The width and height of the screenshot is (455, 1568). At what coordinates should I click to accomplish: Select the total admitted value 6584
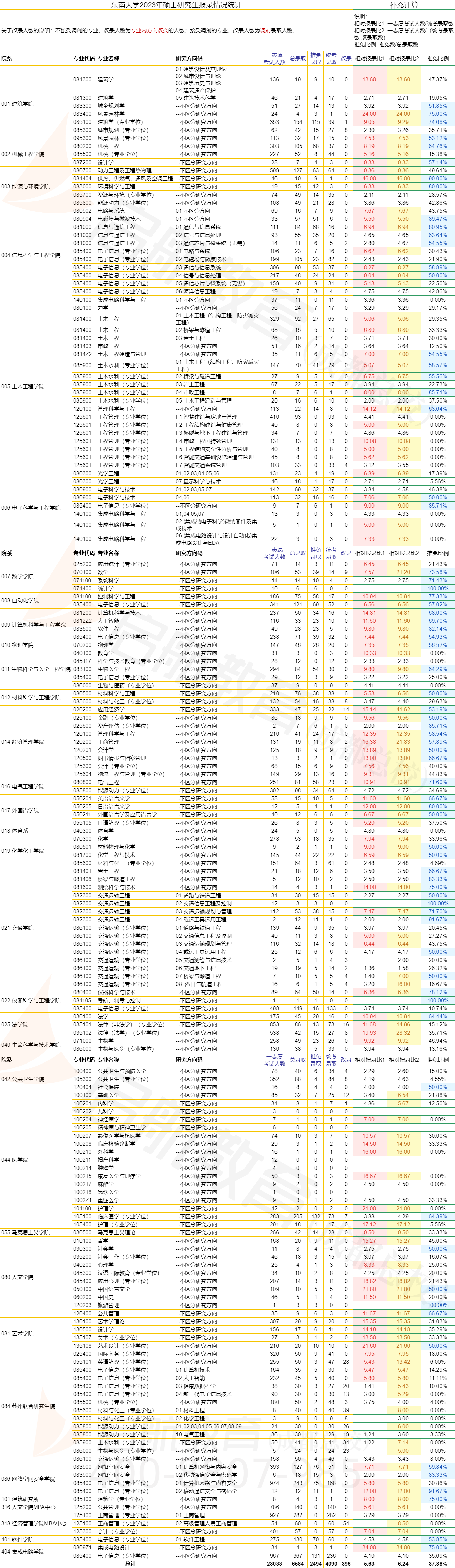point(298,1563)
